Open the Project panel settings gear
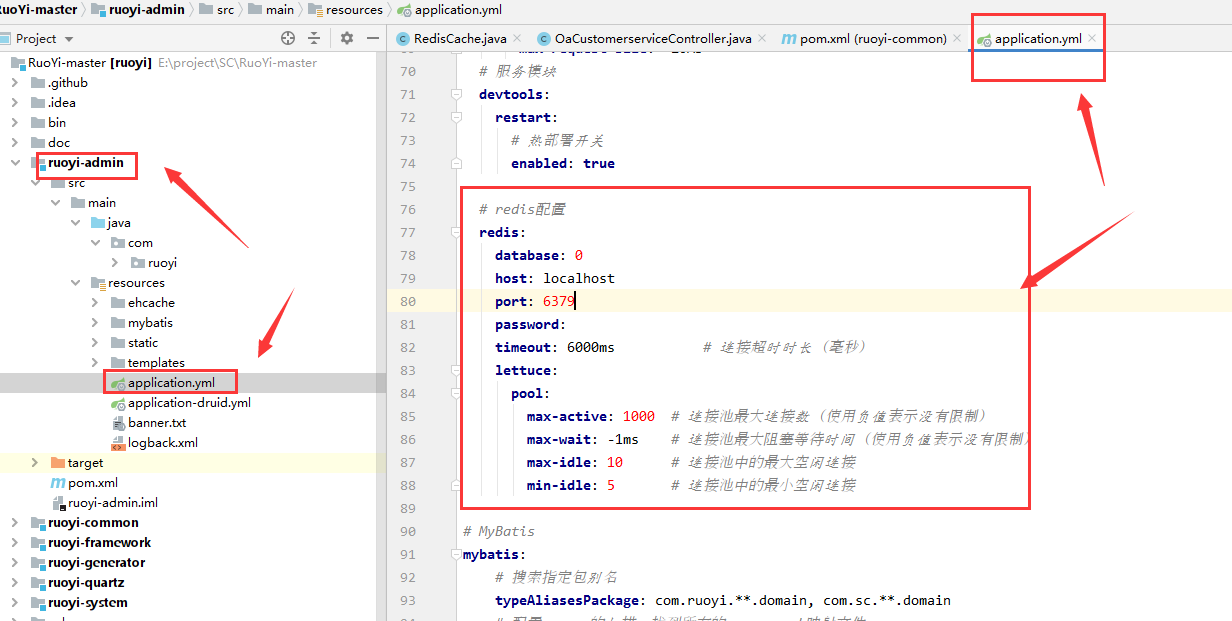Screen dimensions: 1232x621 pyautogui.click(x=344, y=38)
